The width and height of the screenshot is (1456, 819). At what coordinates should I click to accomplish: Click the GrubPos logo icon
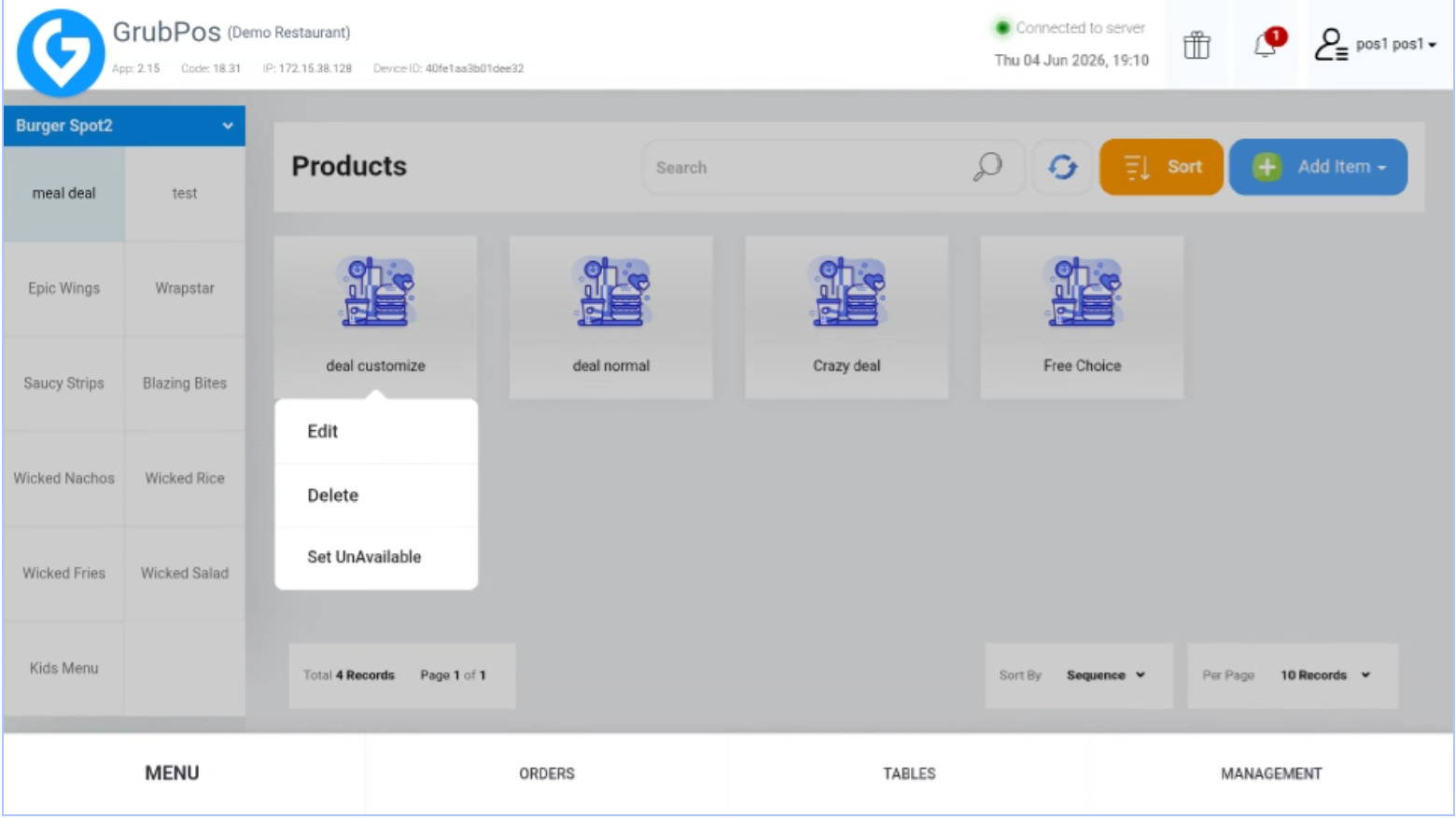click(x=61, y=52)
